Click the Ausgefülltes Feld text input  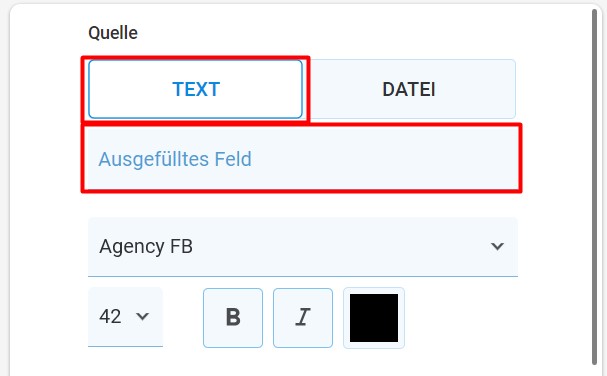click(x=301, y=158)
